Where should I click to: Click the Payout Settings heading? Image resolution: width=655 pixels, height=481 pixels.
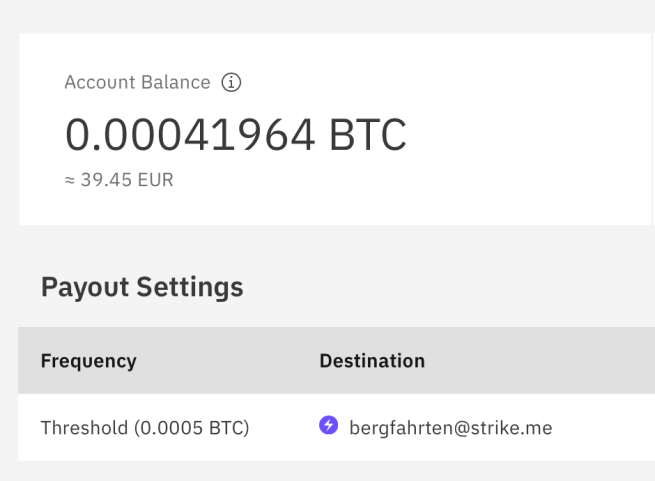click(142, 288)
